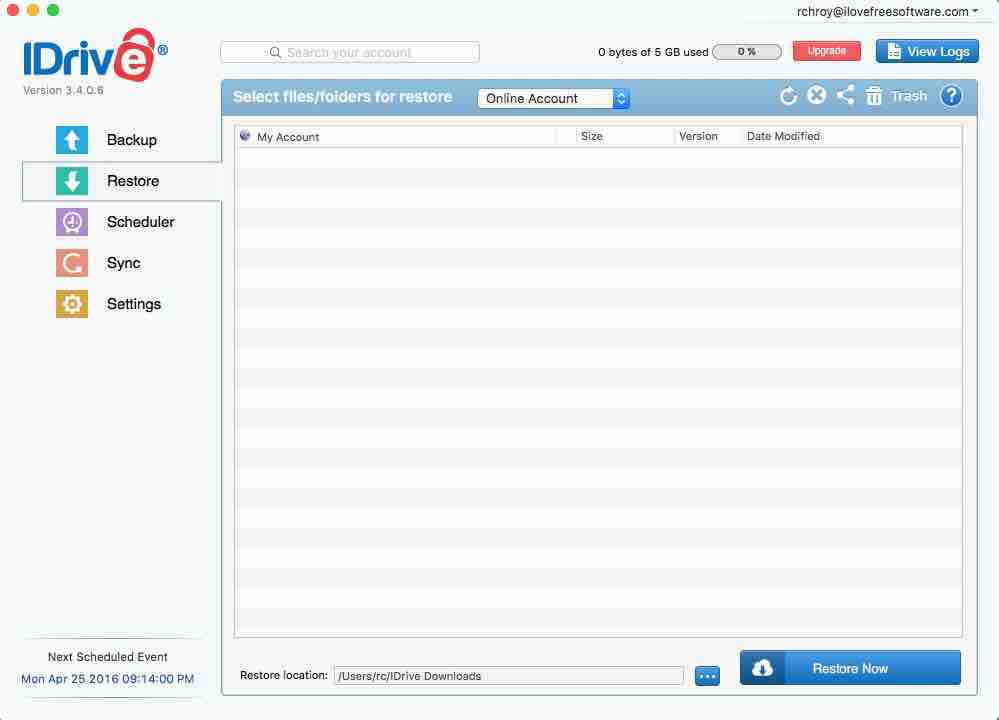Browse restore location with ellipsis button
The width and height of the screenshot is (999, 720).
click(707, 675)
